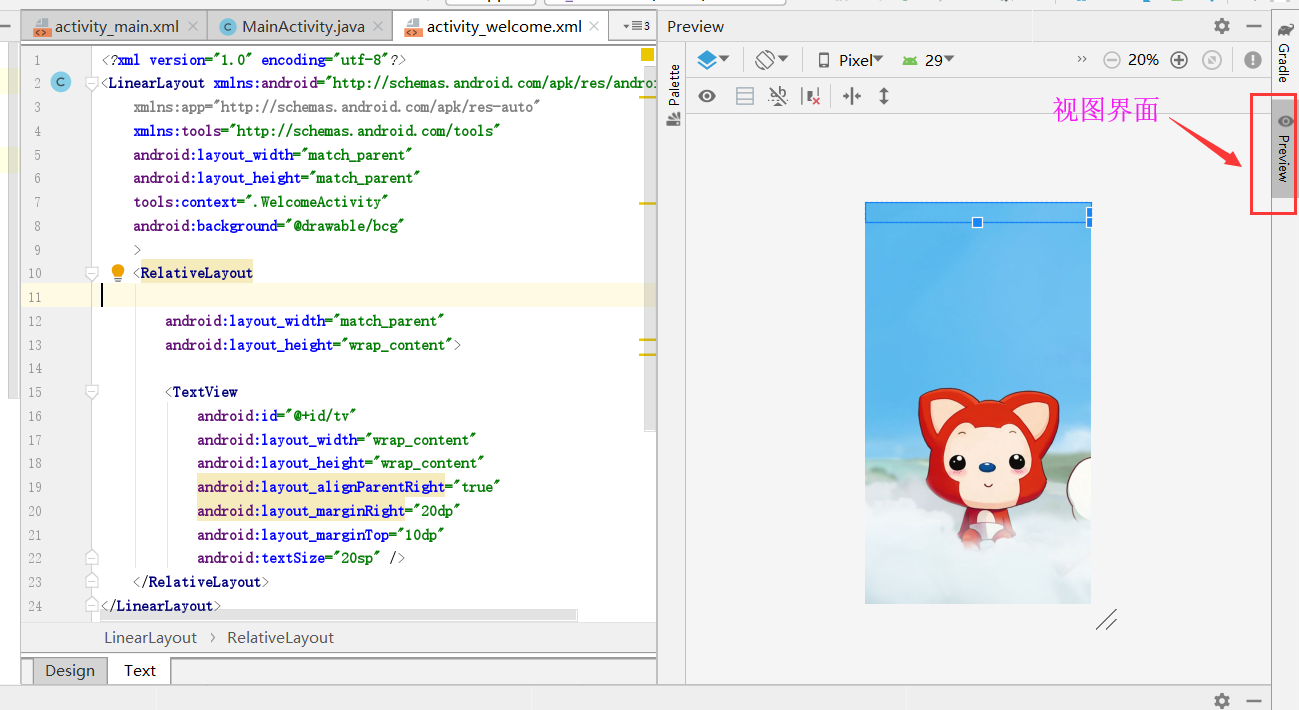Screen dimensions: 1299x710
Task: Select API level 29 dropdown
Action: 928,60
